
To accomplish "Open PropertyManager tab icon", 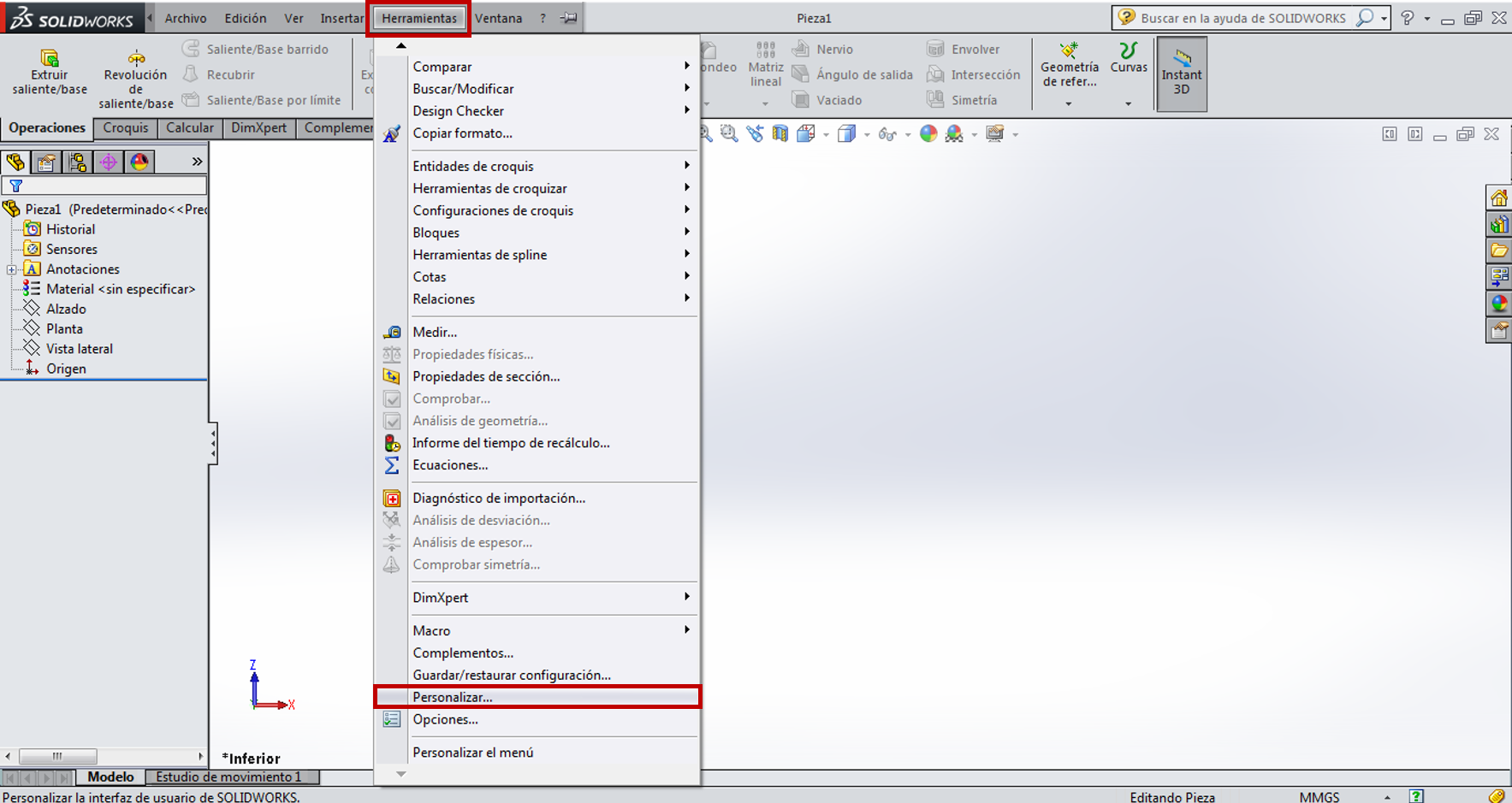I will coord(46,162).
